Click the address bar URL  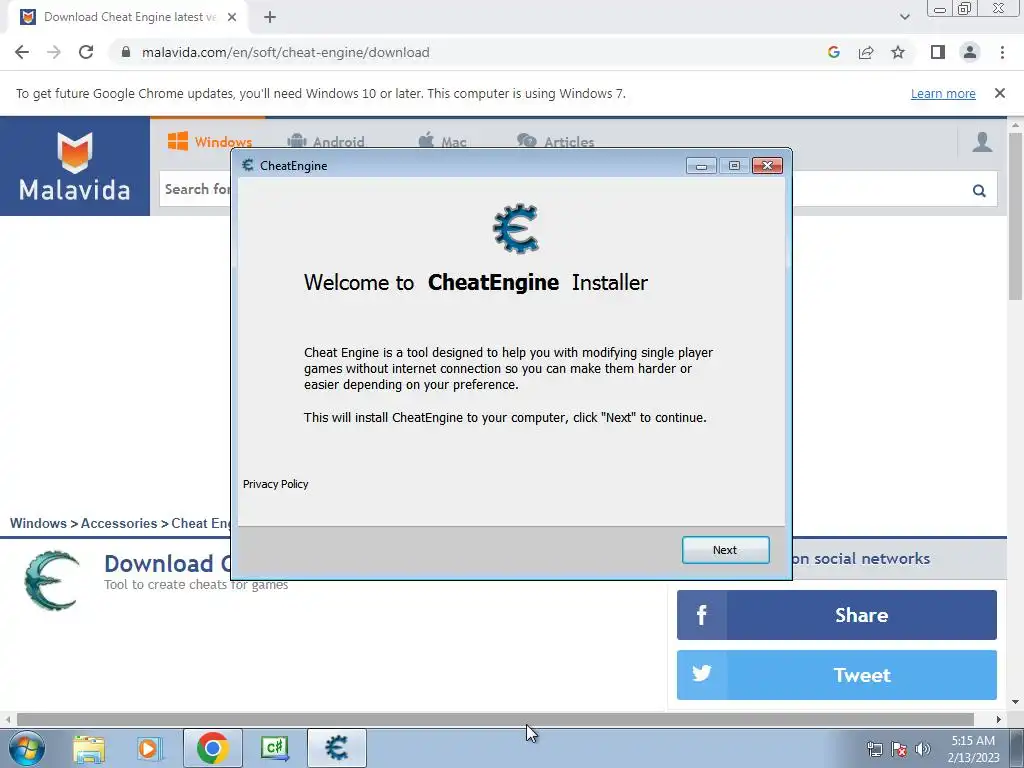(285, 52)
